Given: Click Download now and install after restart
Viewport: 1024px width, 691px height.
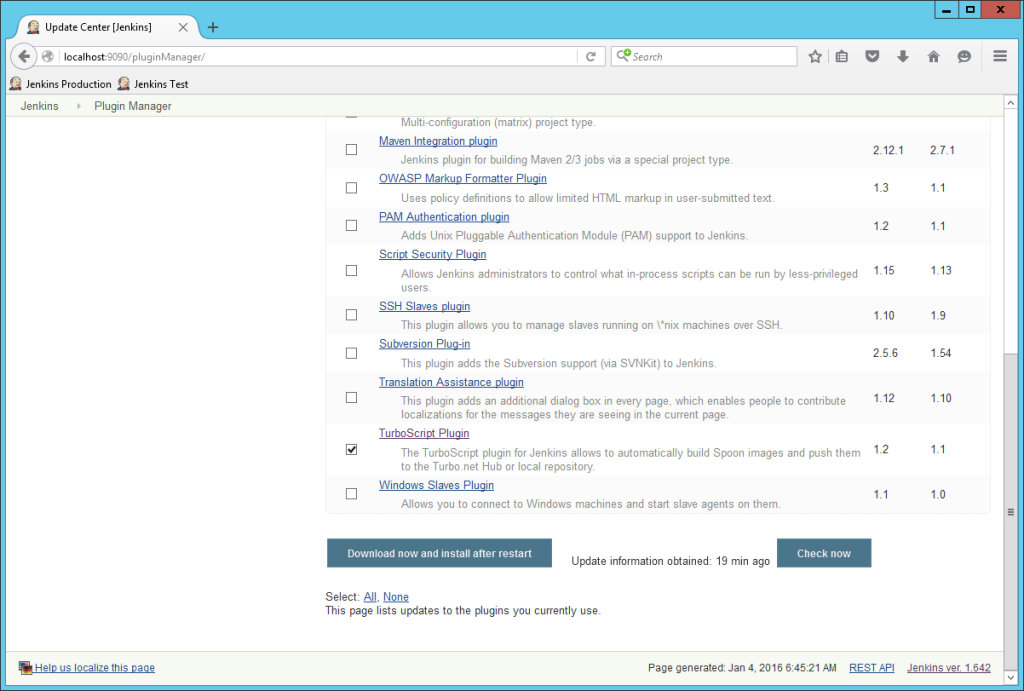Looking at the screenshot, I should coord(439,552).
